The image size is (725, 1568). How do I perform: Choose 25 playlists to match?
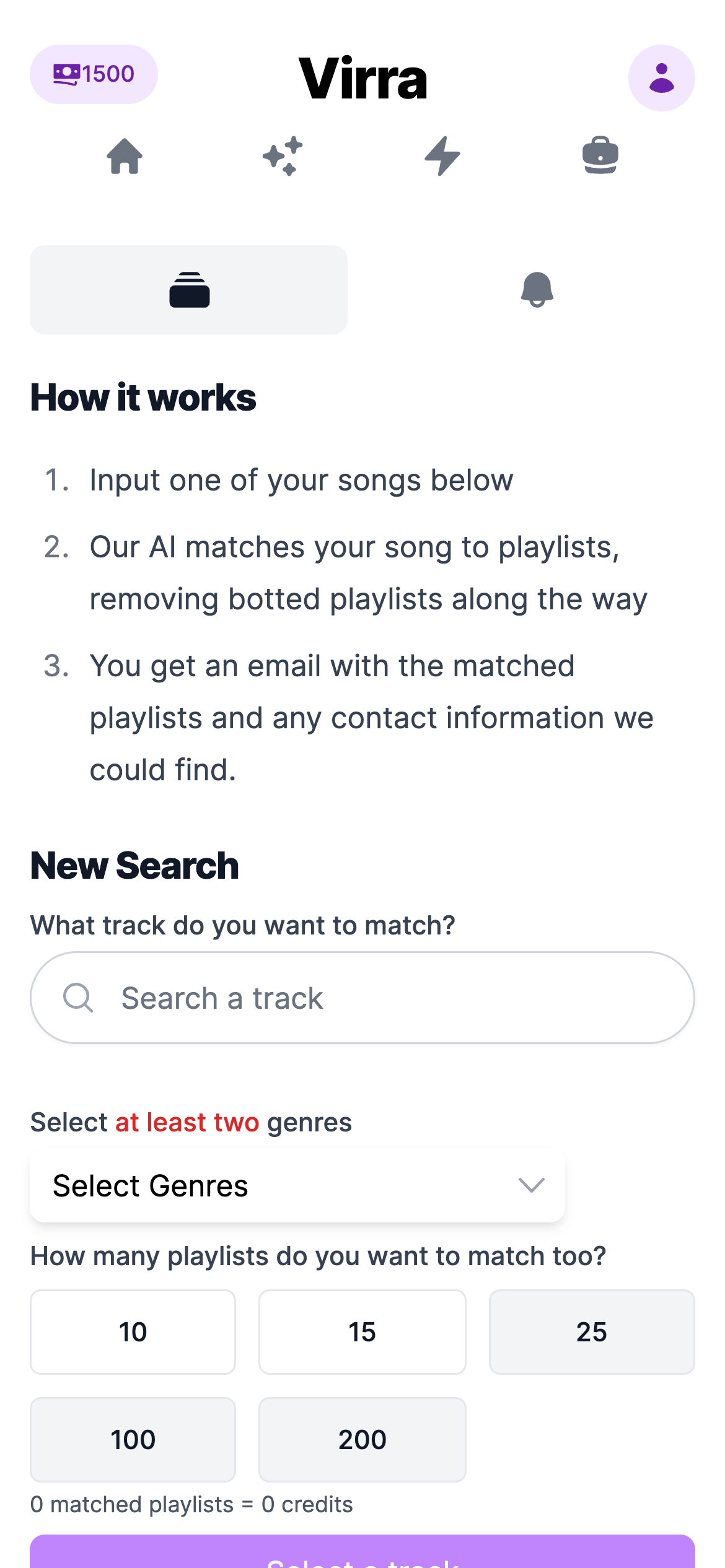tap(592, 1332)
